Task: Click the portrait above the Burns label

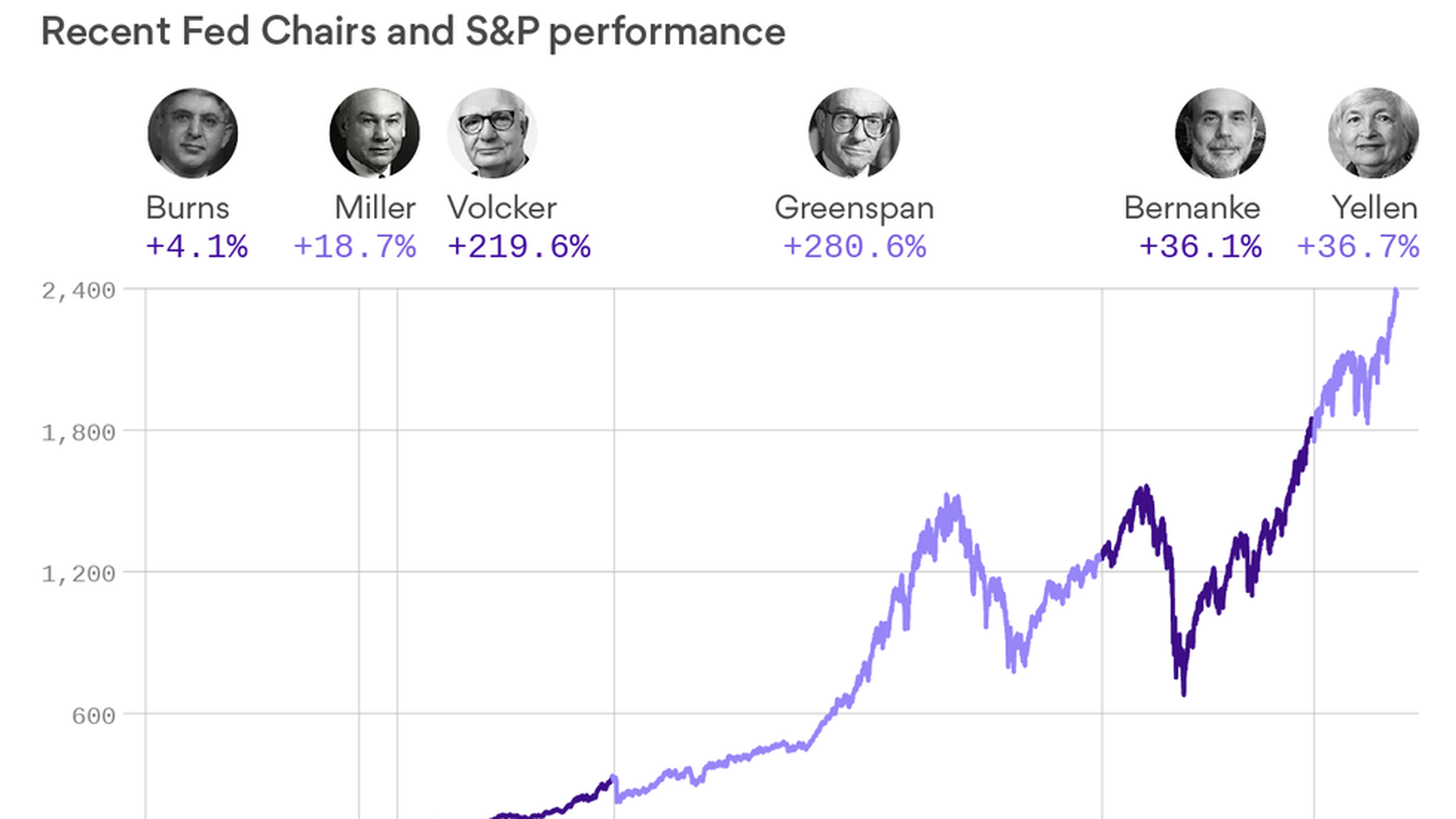Action: point(193,133)
